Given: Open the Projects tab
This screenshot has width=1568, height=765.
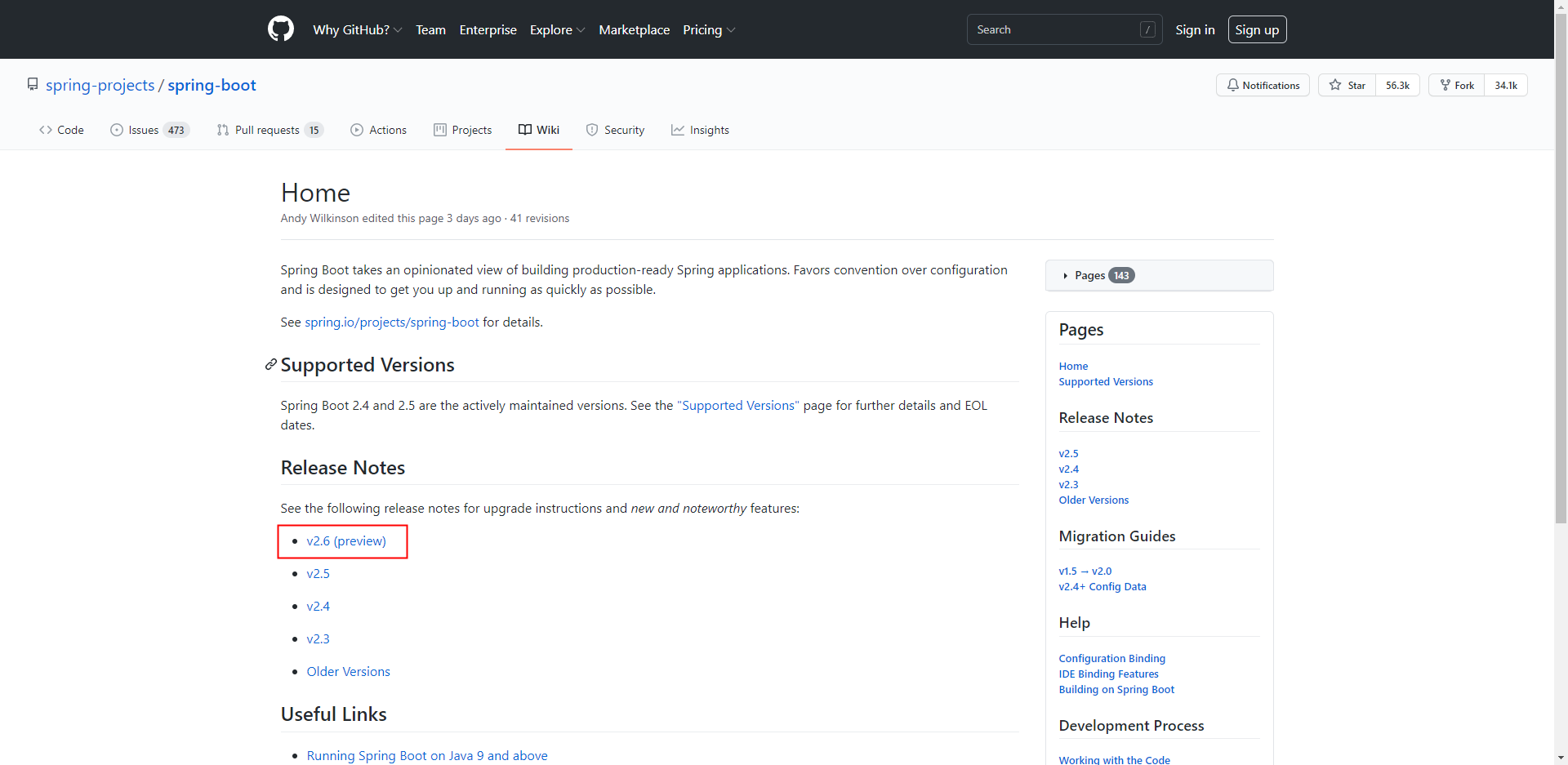Looking at the screenshot, I should [x=462, y=130].
